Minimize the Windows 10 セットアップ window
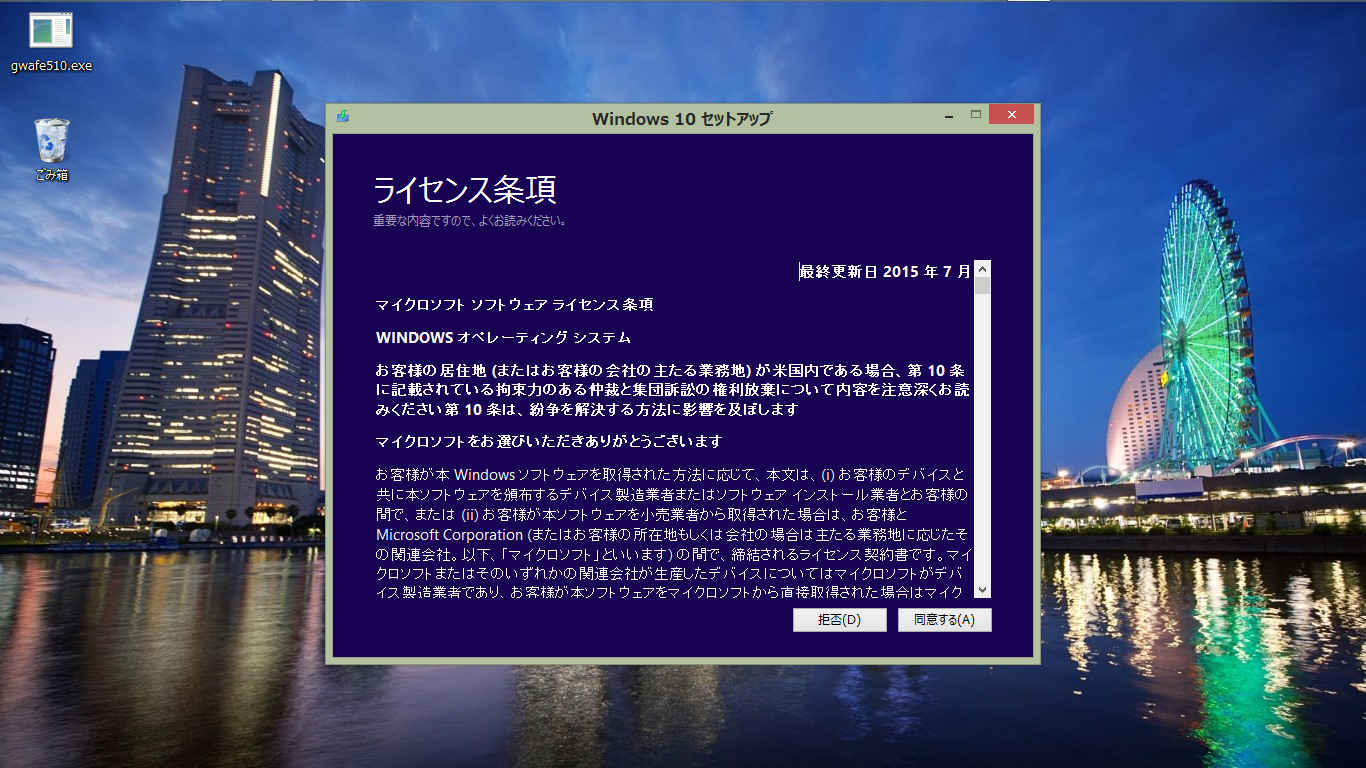This screenshot has height=768, width=1366. 949,116
